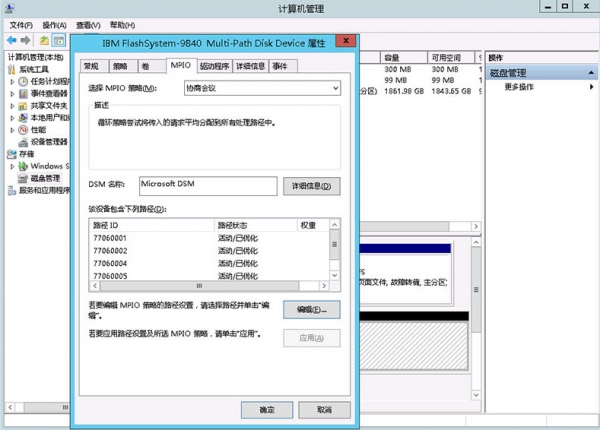Expand the 更多操作 submenu arrow

pyautogui.click(x=592, y=87)
